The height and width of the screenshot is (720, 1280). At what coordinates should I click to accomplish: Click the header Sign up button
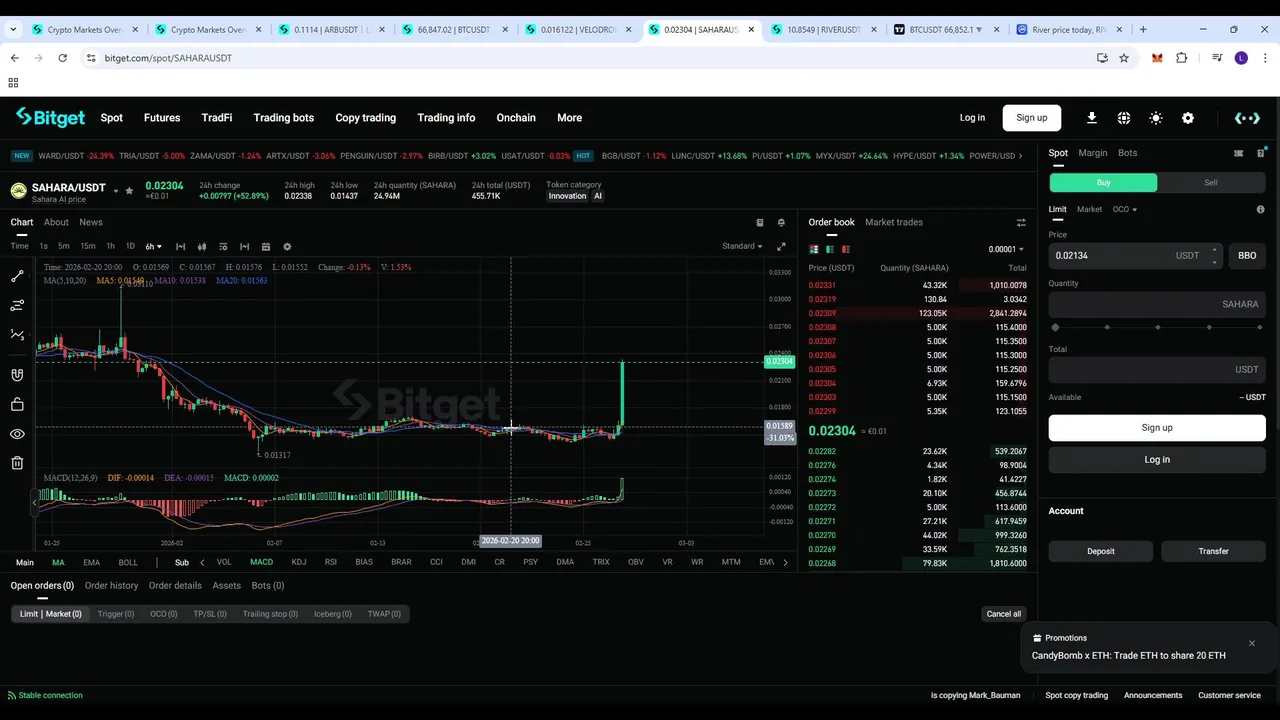tap(1032, 118)
